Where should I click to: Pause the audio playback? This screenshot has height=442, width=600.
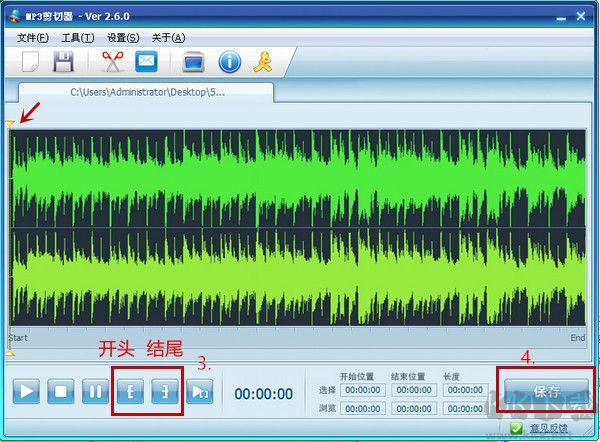[95, 391]
